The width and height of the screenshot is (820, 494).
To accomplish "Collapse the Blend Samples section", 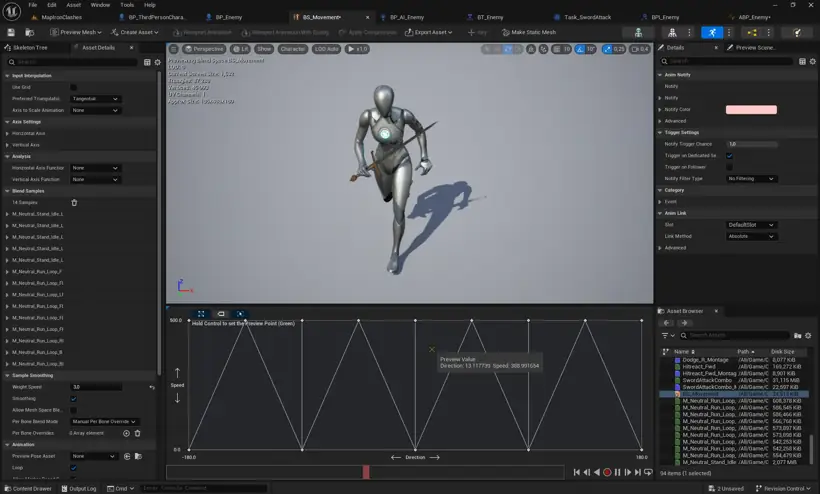I will coord(7,191).
